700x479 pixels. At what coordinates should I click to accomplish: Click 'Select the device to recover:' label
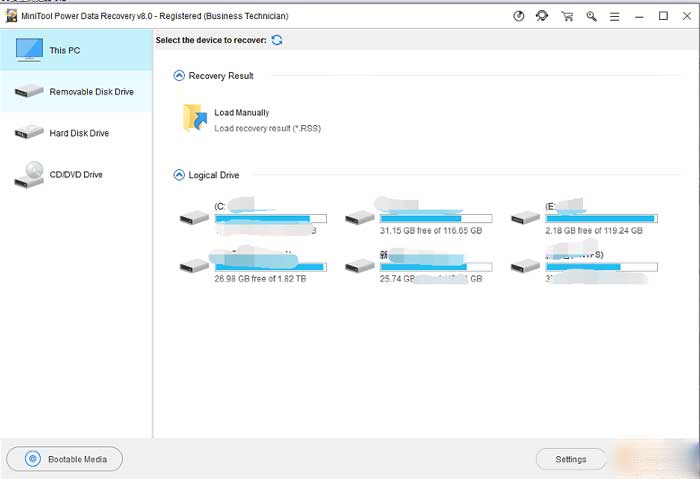pos(211,40)
